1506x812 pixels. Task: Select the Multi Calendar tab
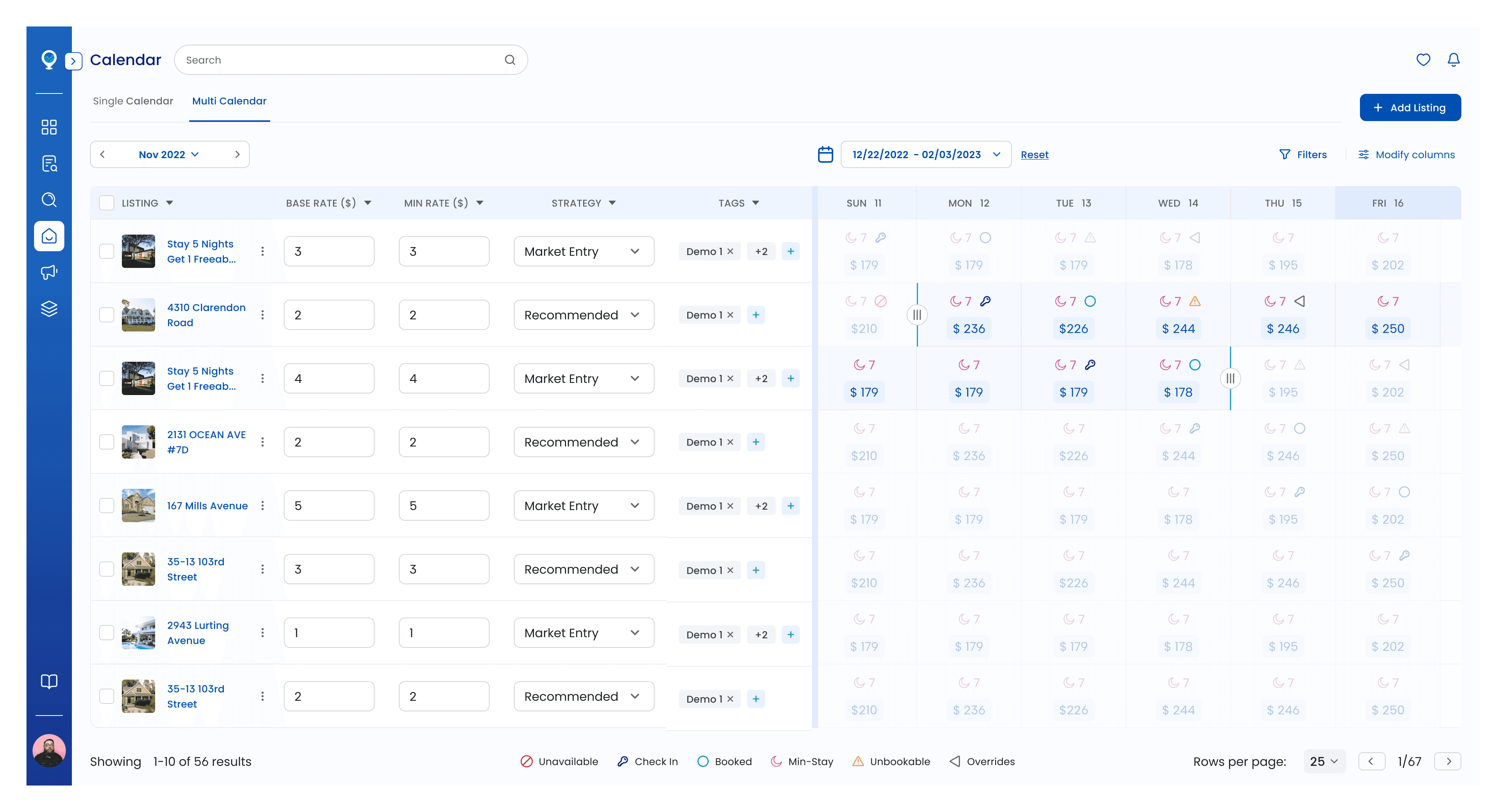coord(229,101)
